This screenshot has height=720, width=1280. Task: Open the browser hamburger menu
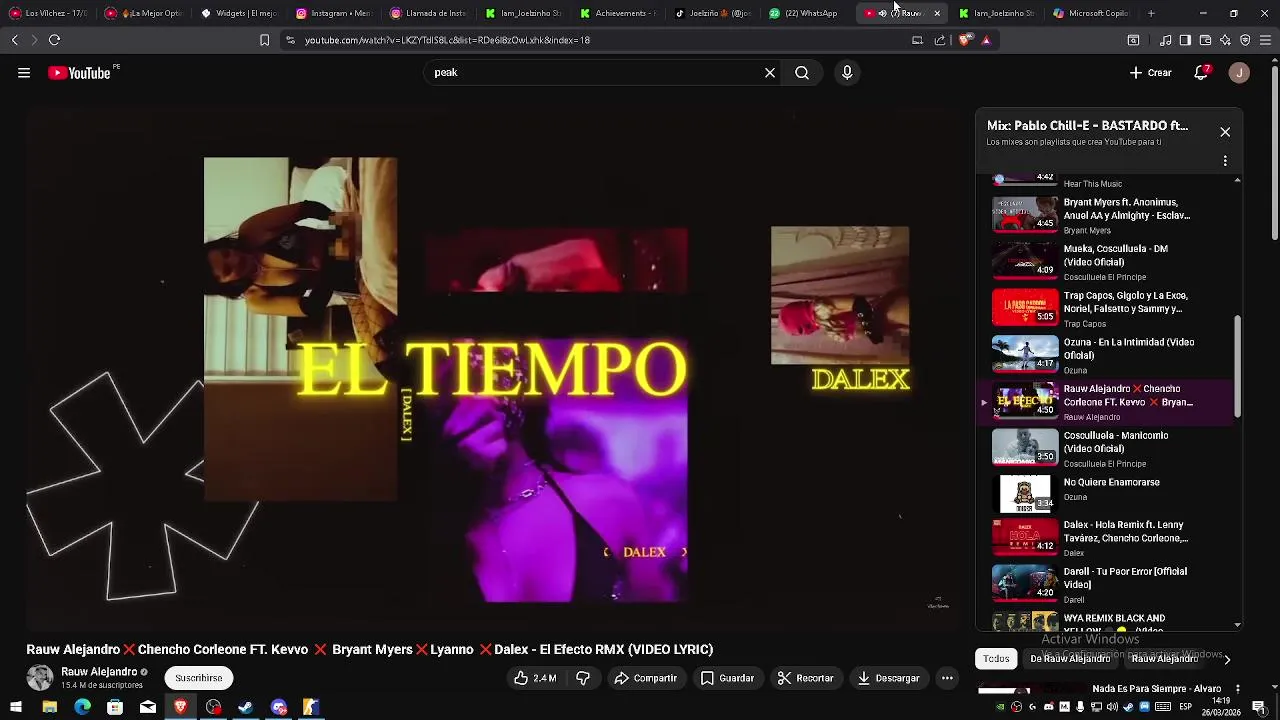pyautogui.click(x=1266, y=40)
